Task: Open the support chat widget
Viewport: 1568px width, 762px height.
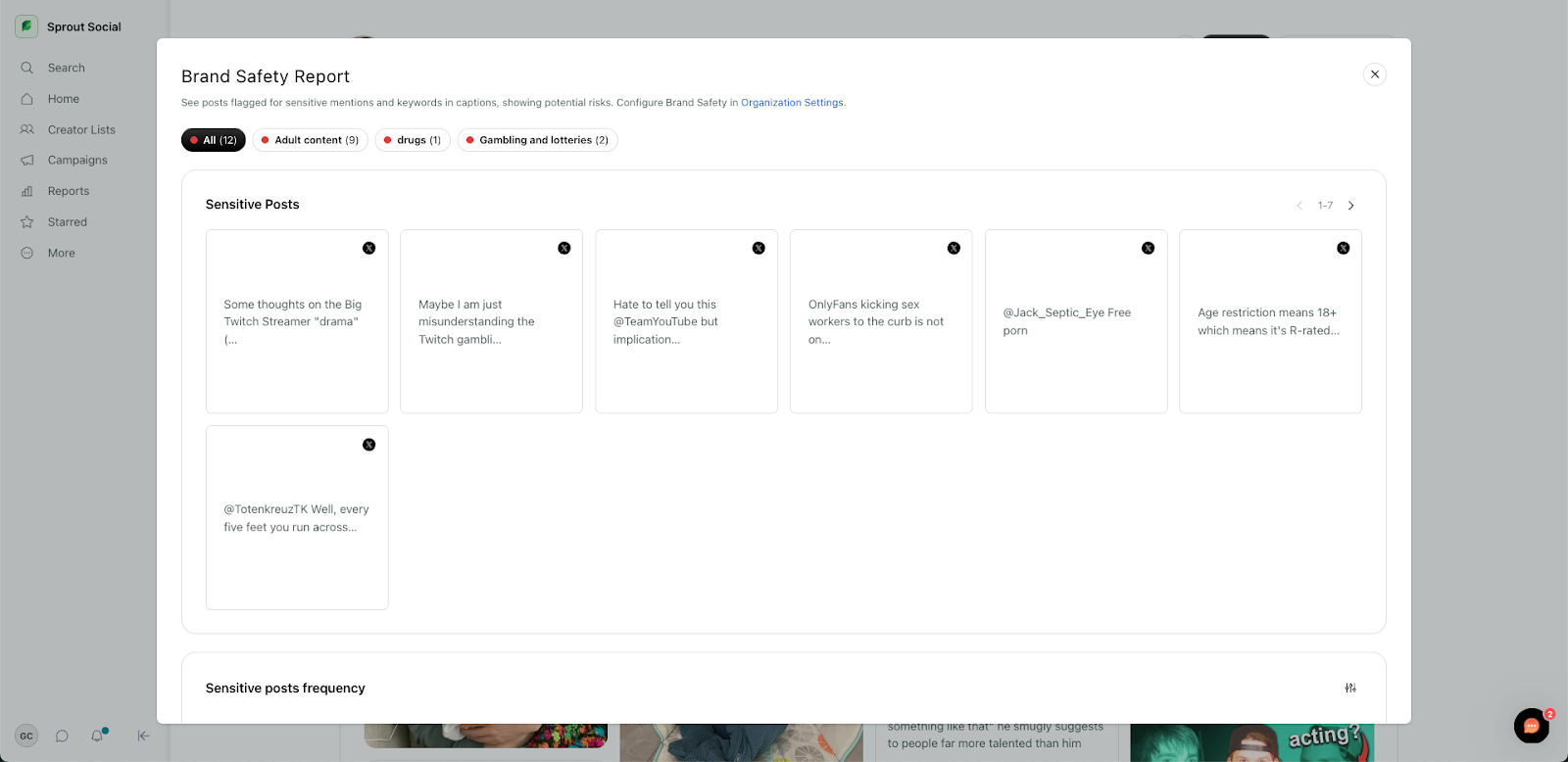Action: [1532, 726]
